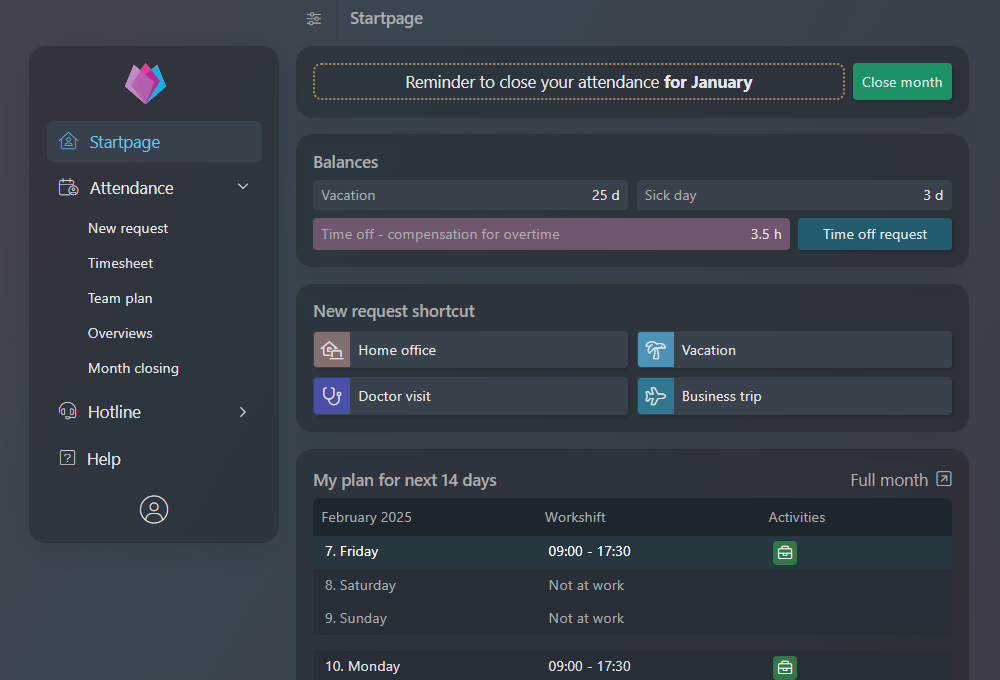Click the briefcase activity icon for Friday
This screenshot has height=680, width=1000.
(x=785, y=552)
